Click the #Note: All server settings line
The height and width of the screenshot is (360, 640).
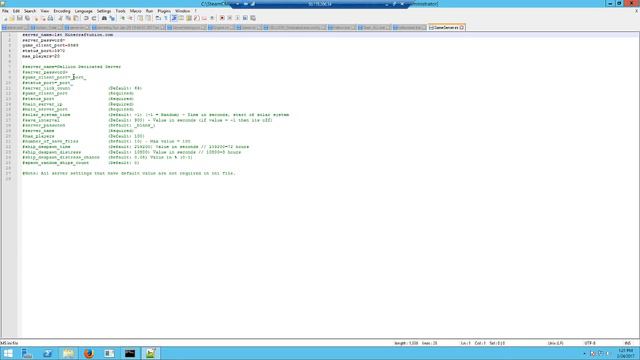pos(129,173)
